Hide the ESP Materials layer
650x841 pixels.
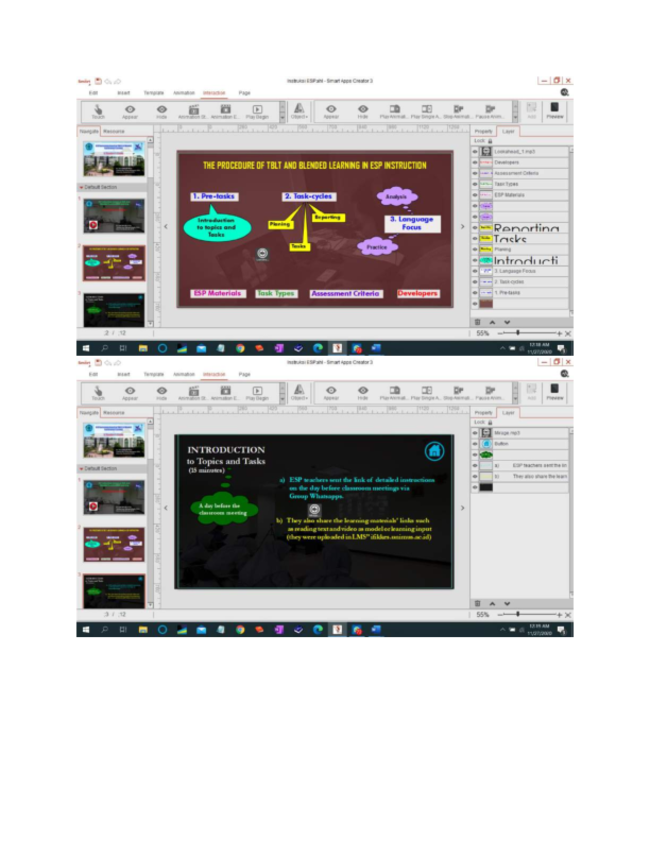475,195
